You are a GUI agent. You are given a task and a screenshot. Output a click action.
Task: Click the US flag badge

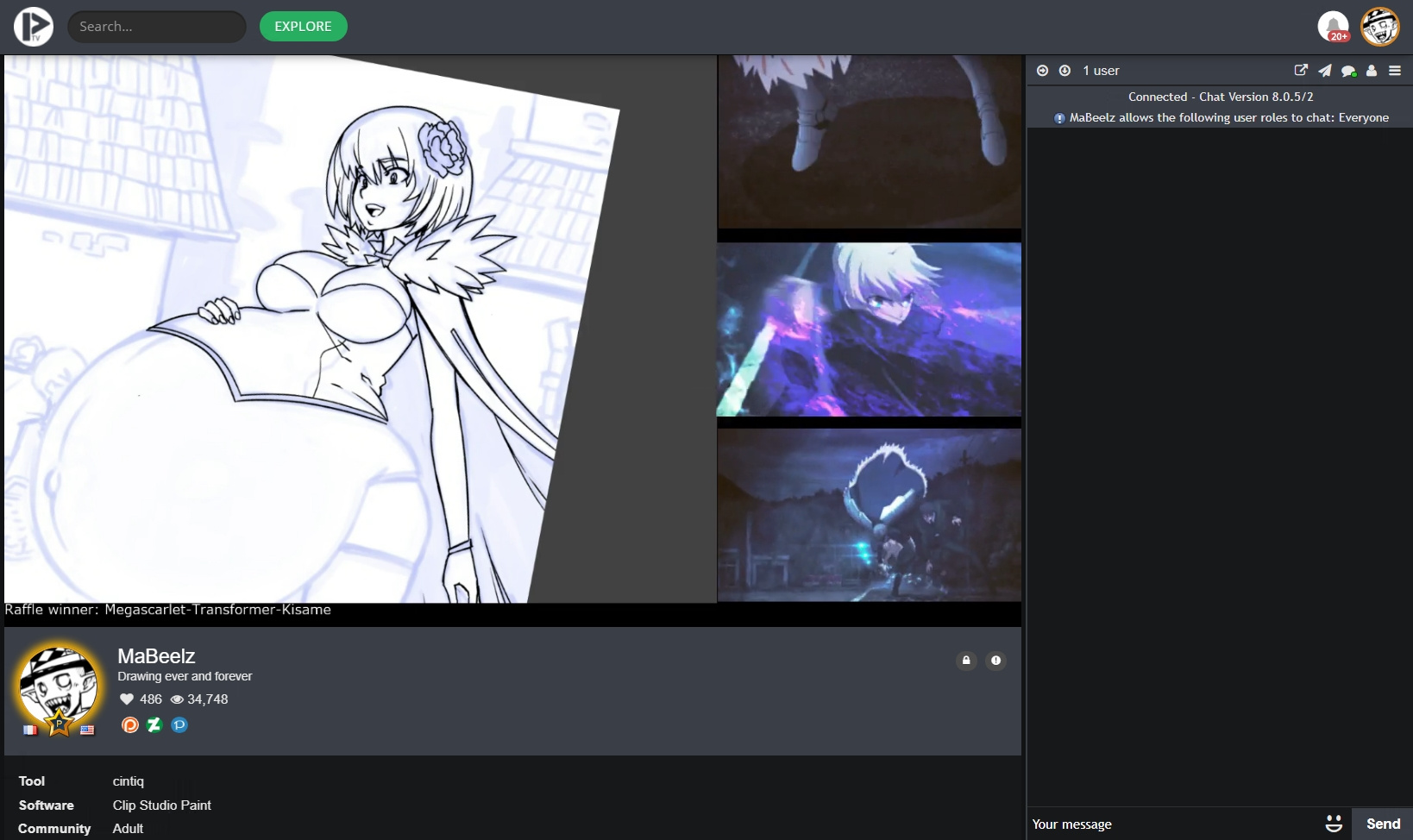87,730
